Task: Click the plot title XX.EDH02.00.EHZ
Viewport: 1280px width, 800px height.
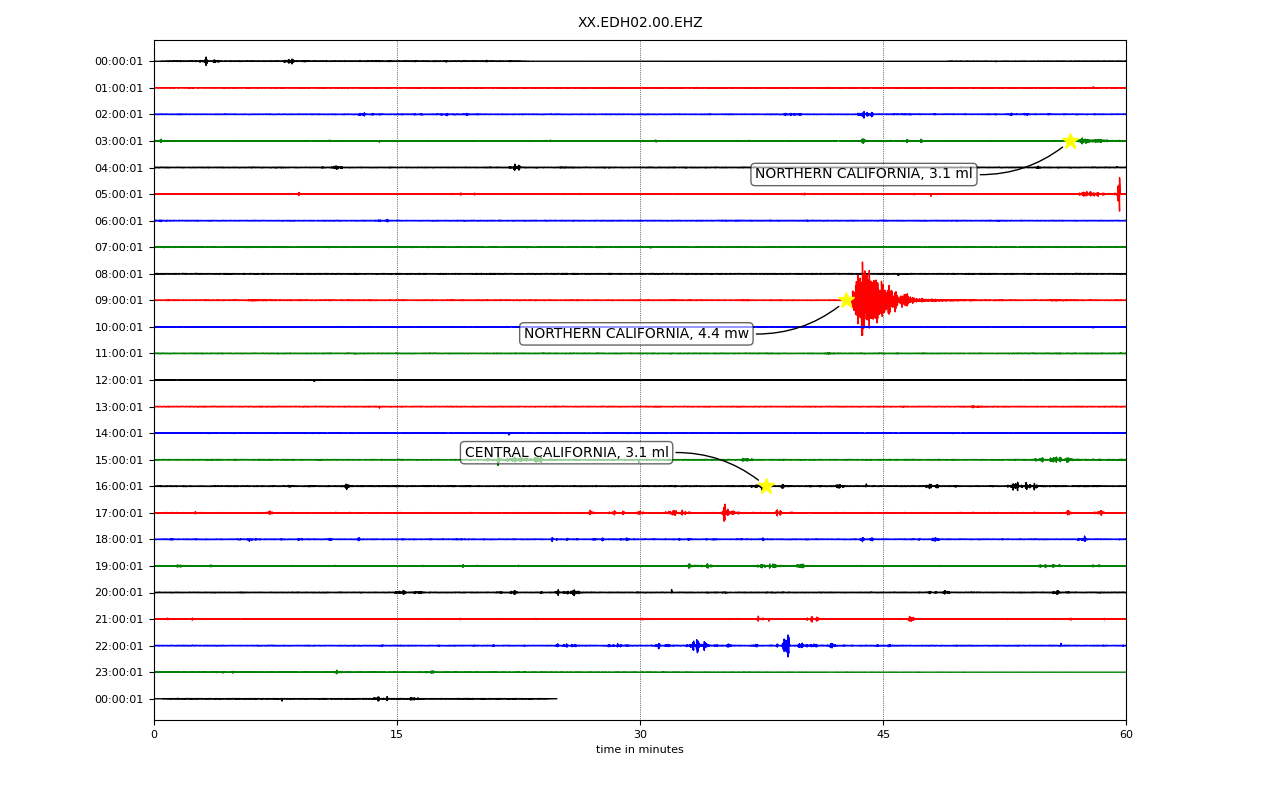Action: (x=640, y=22)
